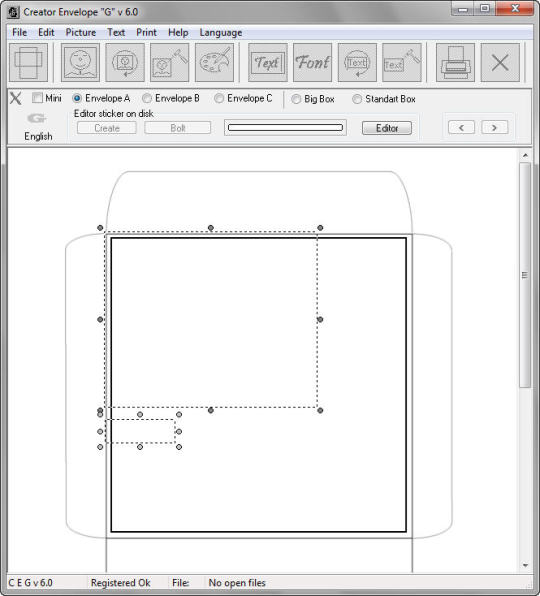The width and height of the screenshot is (540, 596).
Task: Click the 'Editor sticker on disk' label
Action: [x=114, y=114]
